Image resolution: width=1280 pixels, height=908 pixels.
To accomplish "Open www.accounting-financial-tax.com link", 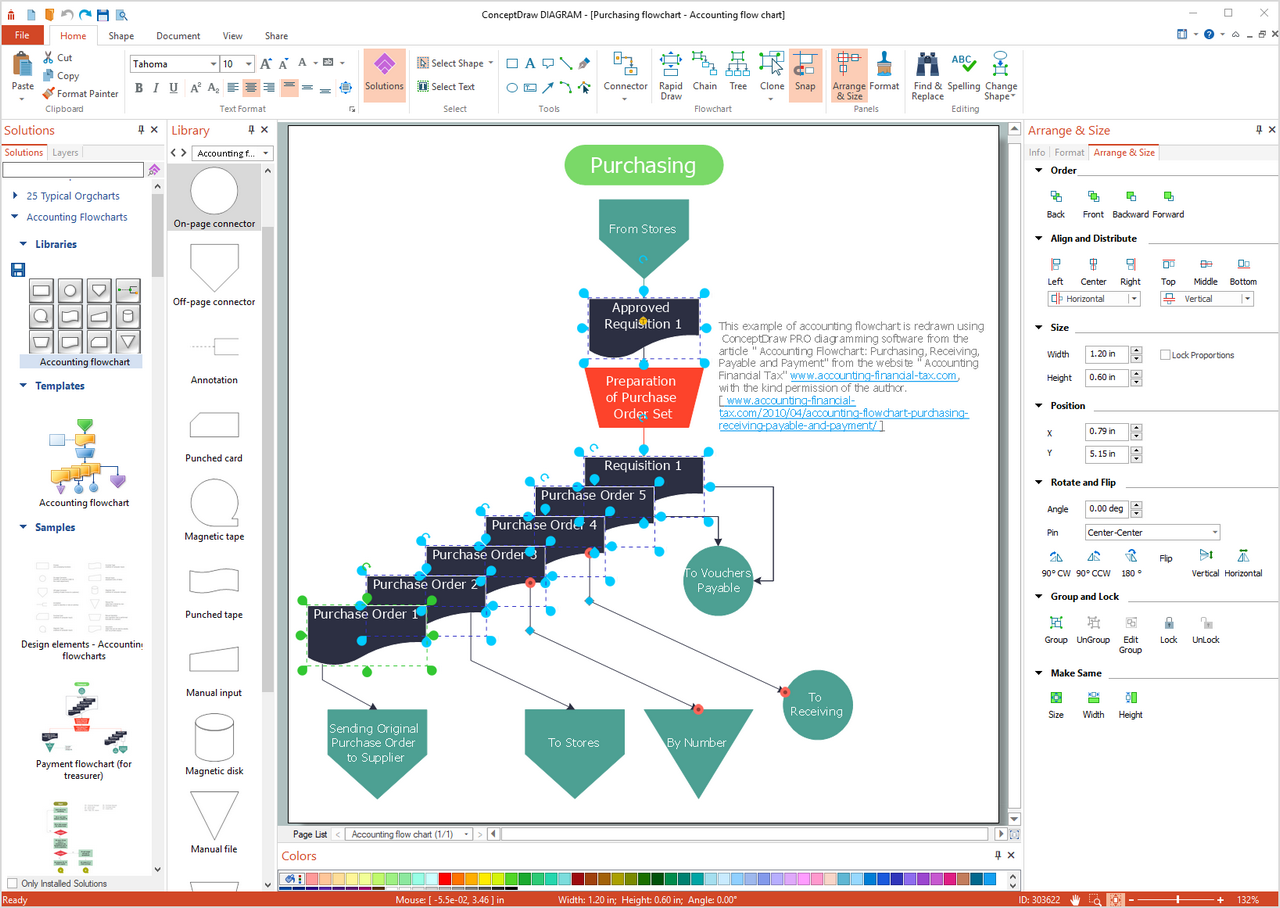I will (873, 376).
